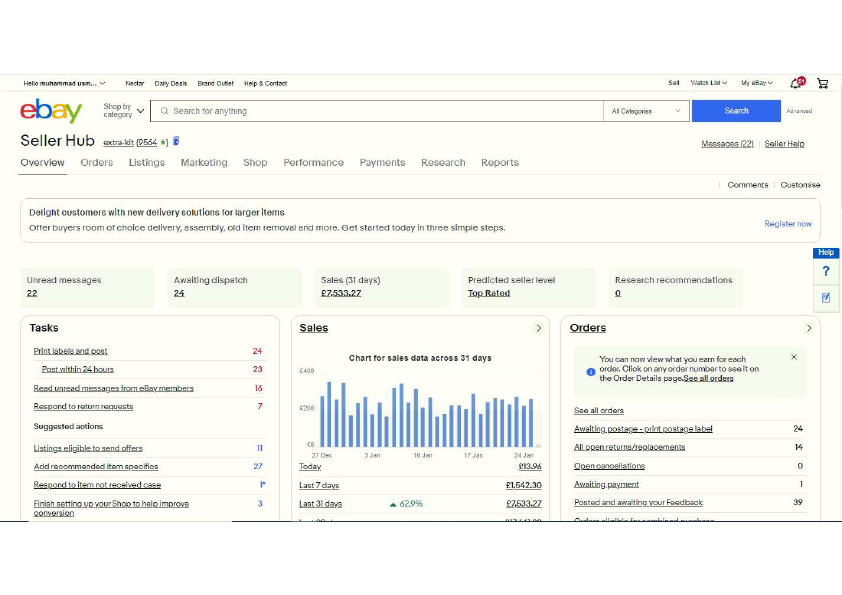Screen dimensions: 842x595
Task: Open Listings eligible to send offers
Action: point(88,448)
